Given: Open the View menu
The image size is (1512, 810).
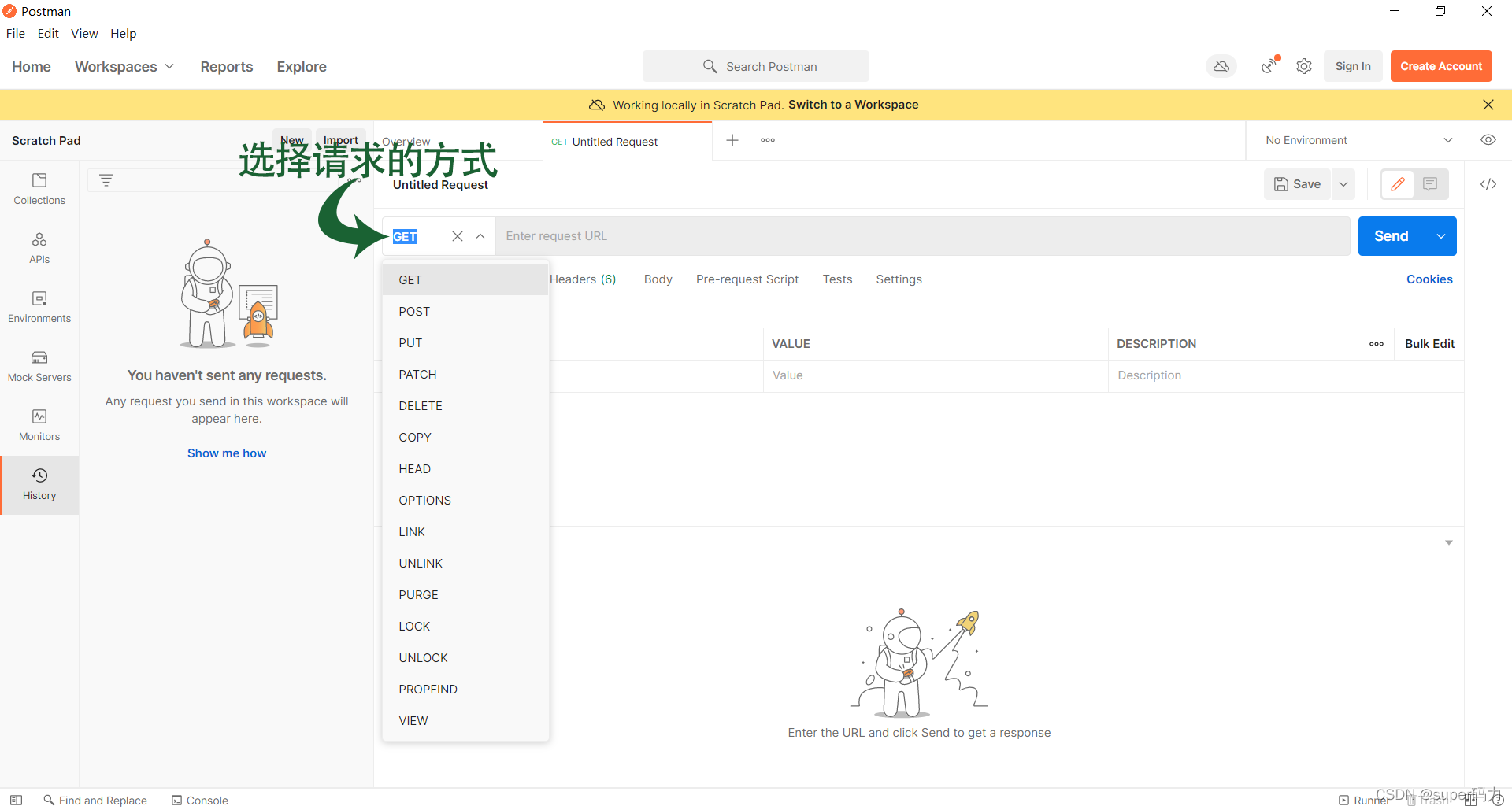Looking at the screenshot, I should tap(84, 33).
